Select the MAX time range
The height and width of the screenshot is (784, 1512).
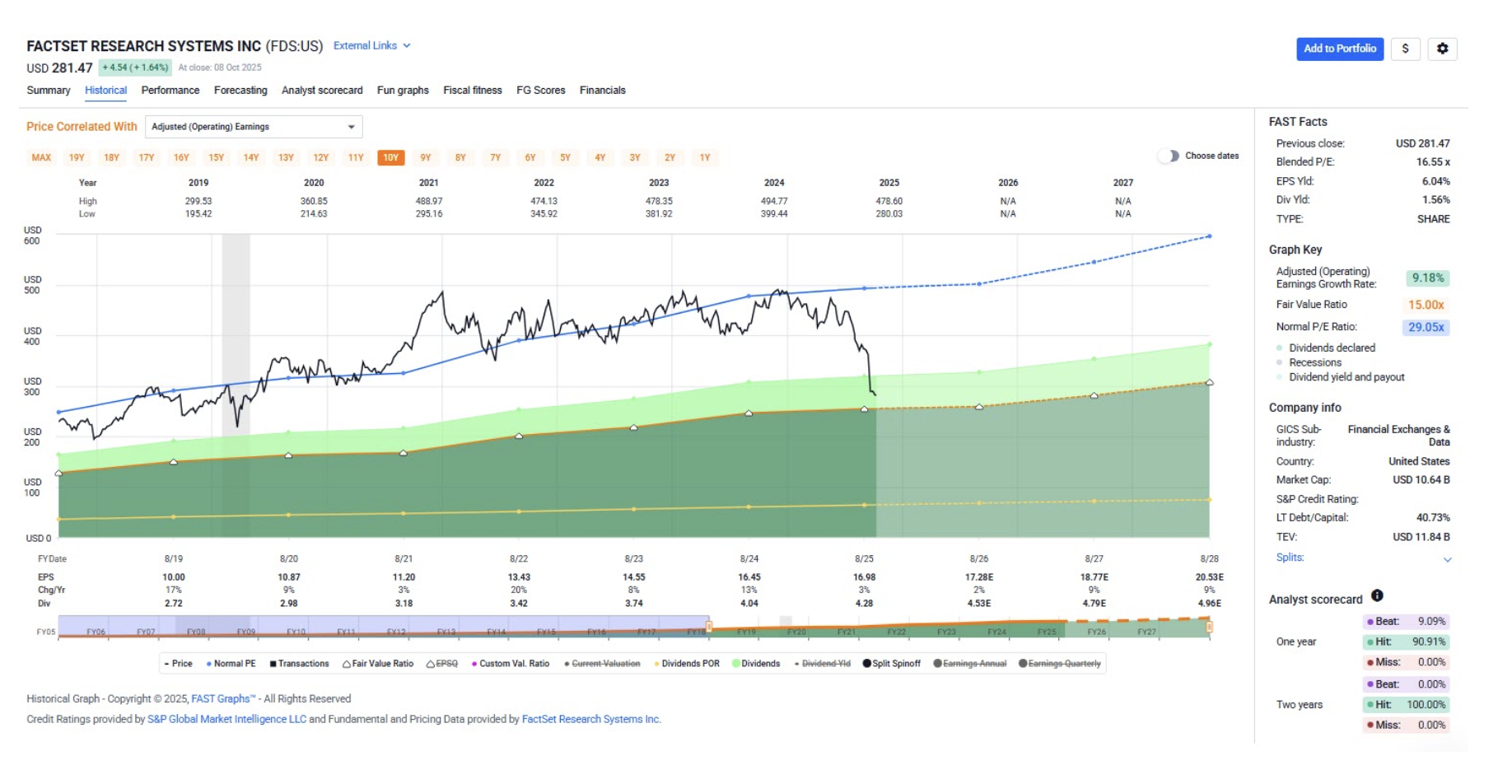pyautogui.click(x=41, y=157)
